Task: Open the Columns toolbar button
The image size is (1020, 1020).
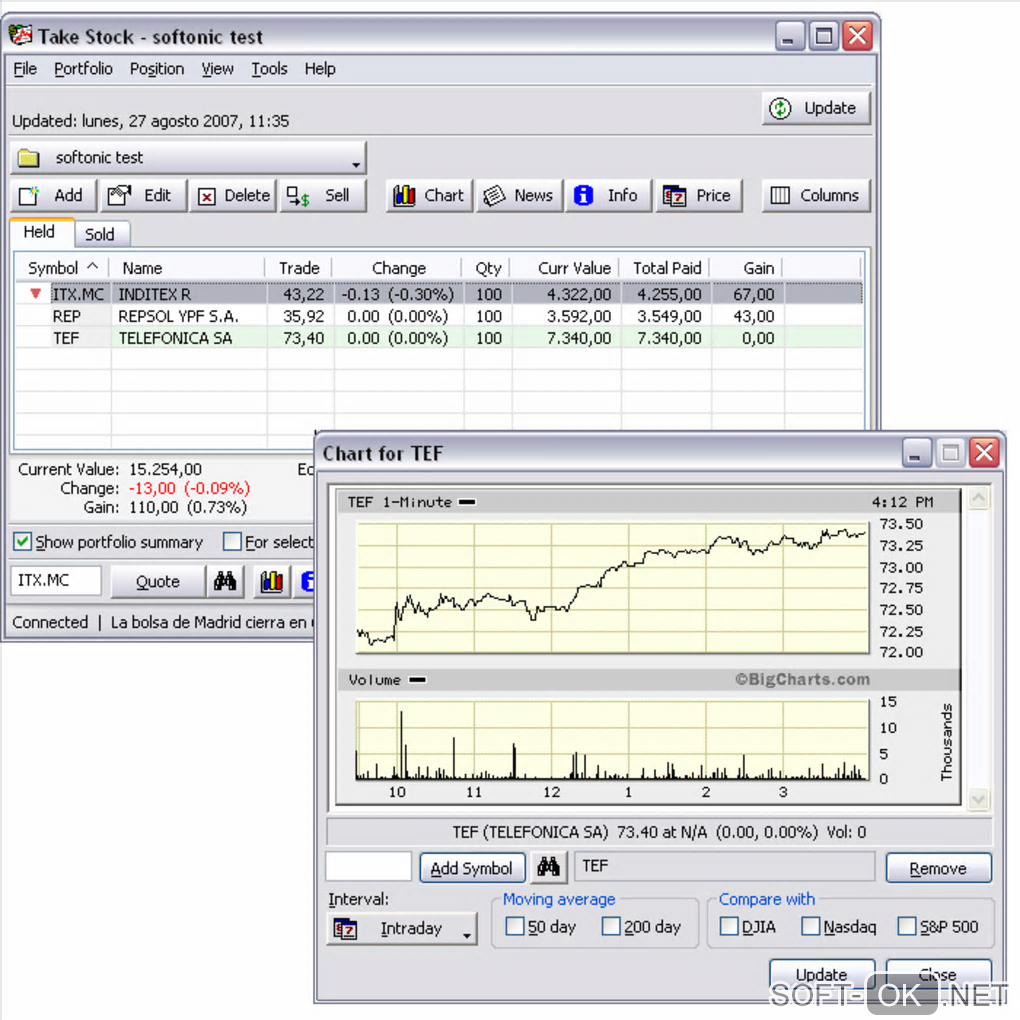Action: 816,196
